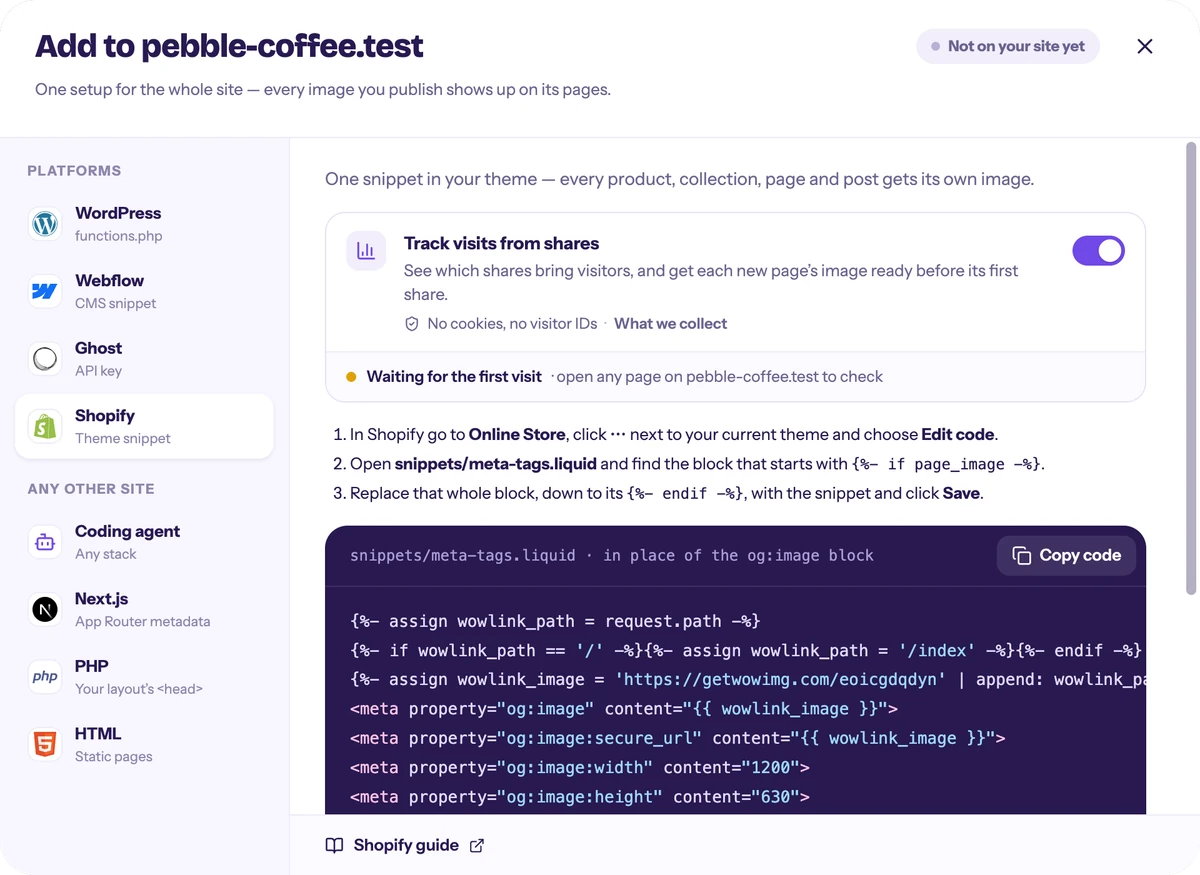Click the og:image:width meta code line
The height and width of the screenshot is (875, 1200).
click(x=579, y=768)
